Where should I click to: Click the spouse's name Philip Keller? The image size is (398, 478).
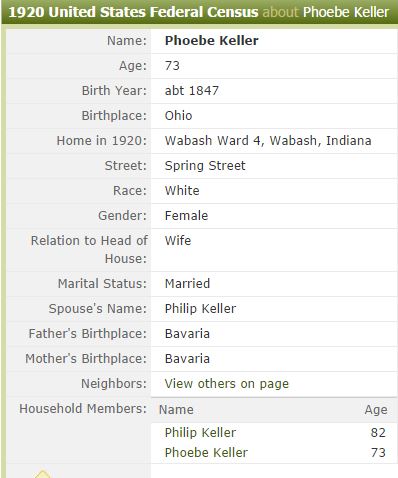(x=200, y=309)
